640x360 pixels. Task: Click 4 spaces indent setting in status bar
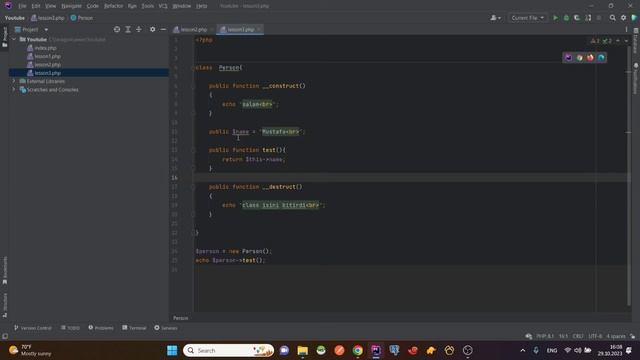tap(616, 336)
